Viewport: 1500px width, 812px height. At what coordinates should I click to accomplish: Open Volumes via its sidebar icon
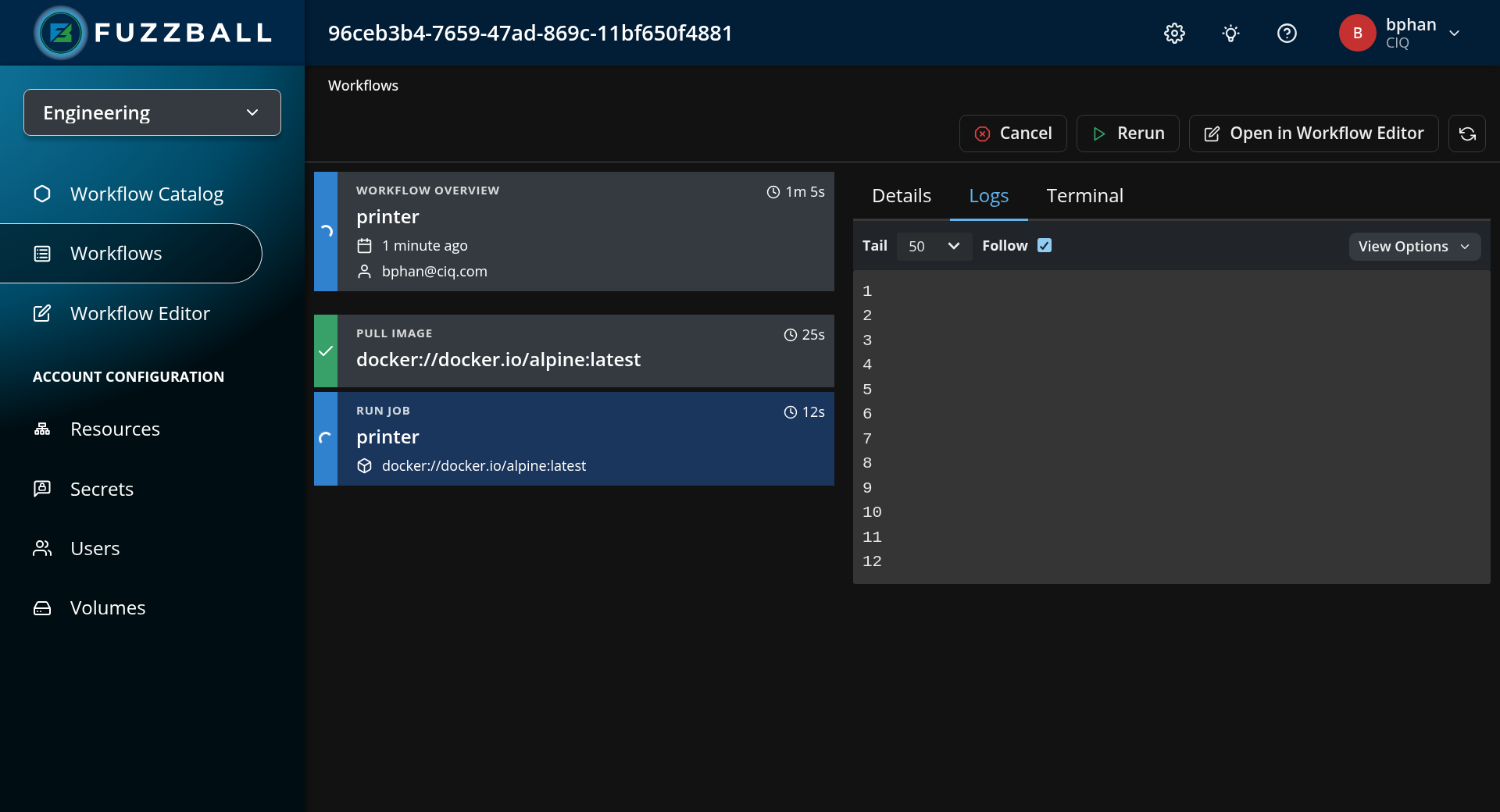click(x=42, y=607)
